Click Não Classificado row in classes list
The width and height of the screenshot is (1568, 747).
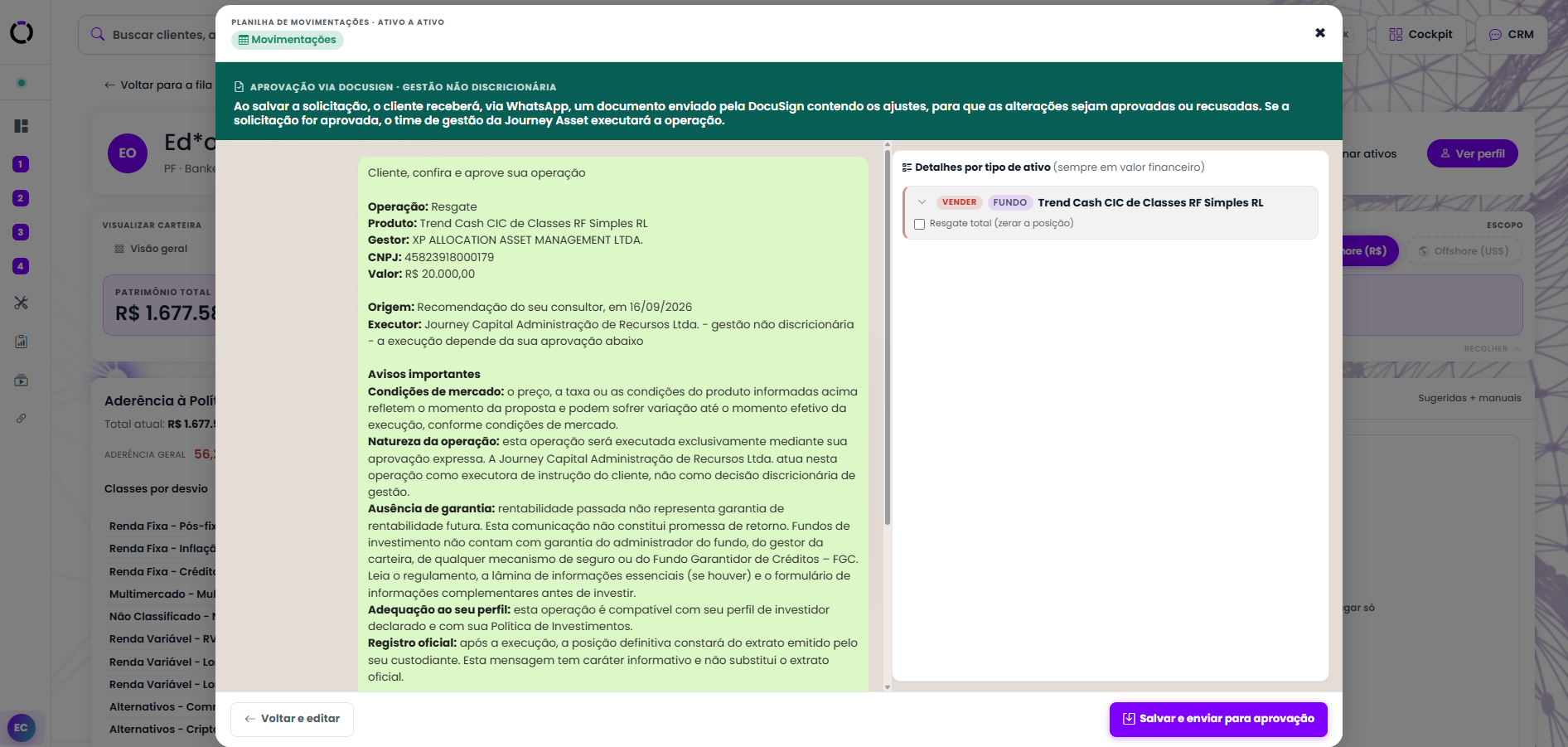(x=162, y=617)
